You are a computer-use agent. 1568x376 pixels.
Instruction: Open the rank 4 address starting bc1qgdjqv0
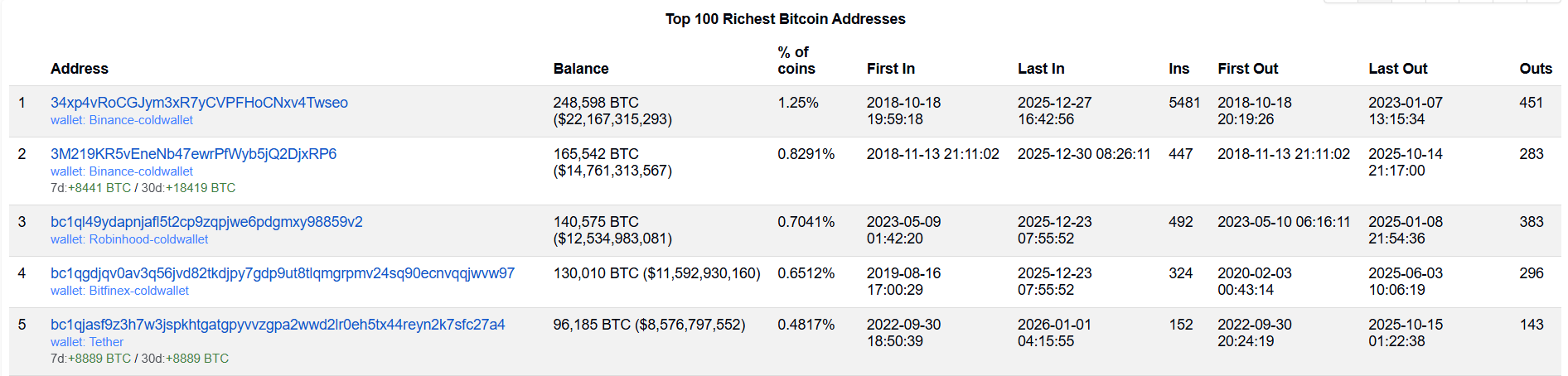(283, 273)
